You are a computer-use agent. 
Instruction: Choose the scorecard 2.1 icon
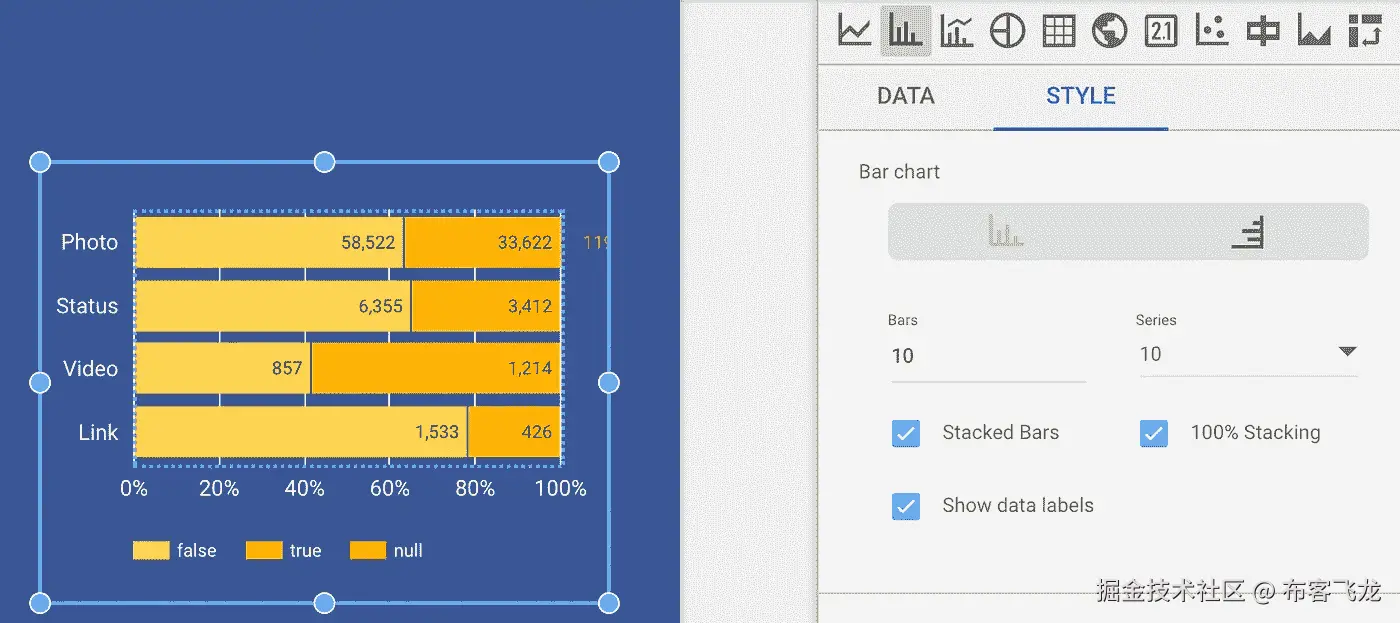(x=1161, y=31)
